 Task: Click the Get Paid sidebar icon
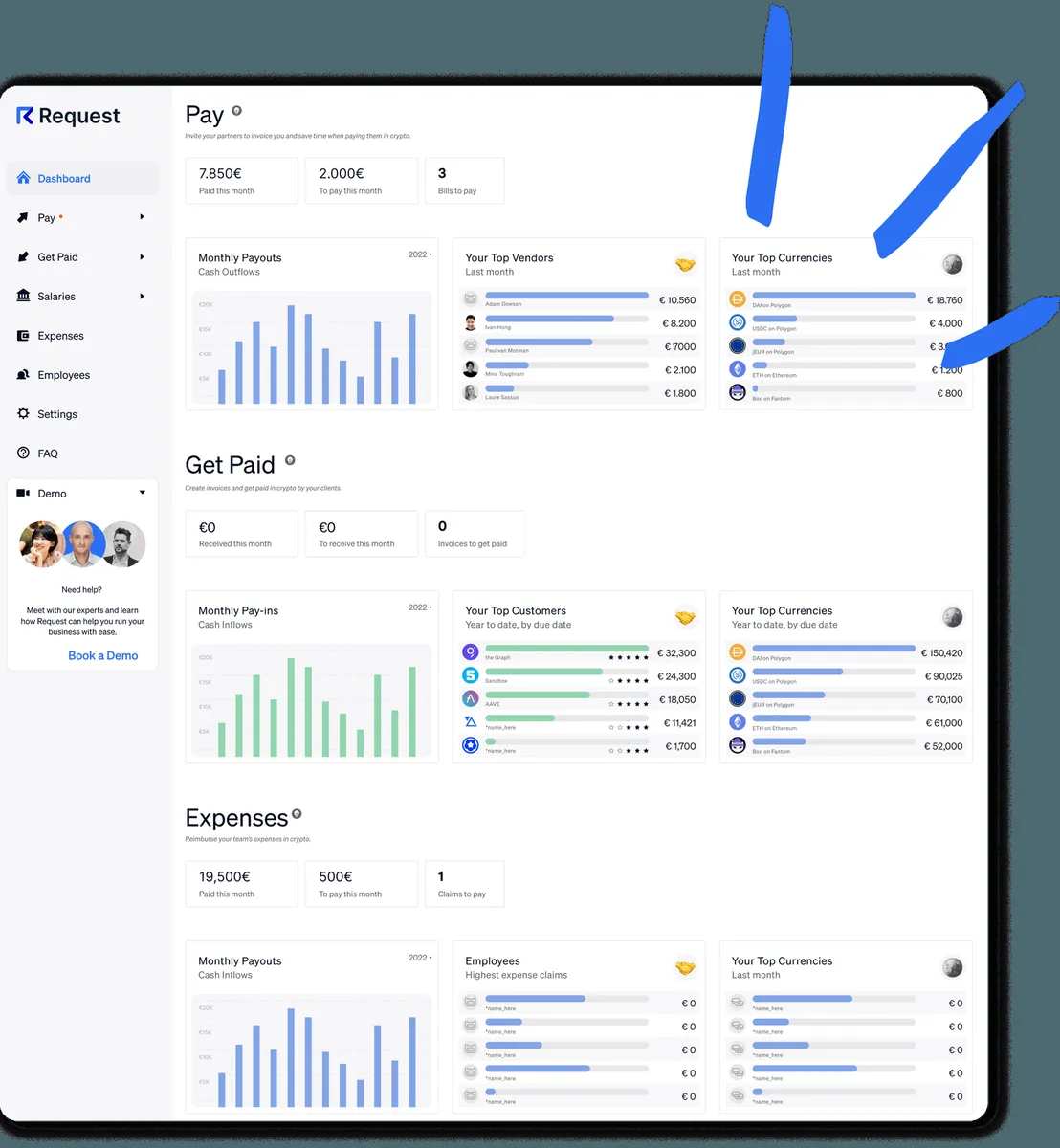click(23, 256)
